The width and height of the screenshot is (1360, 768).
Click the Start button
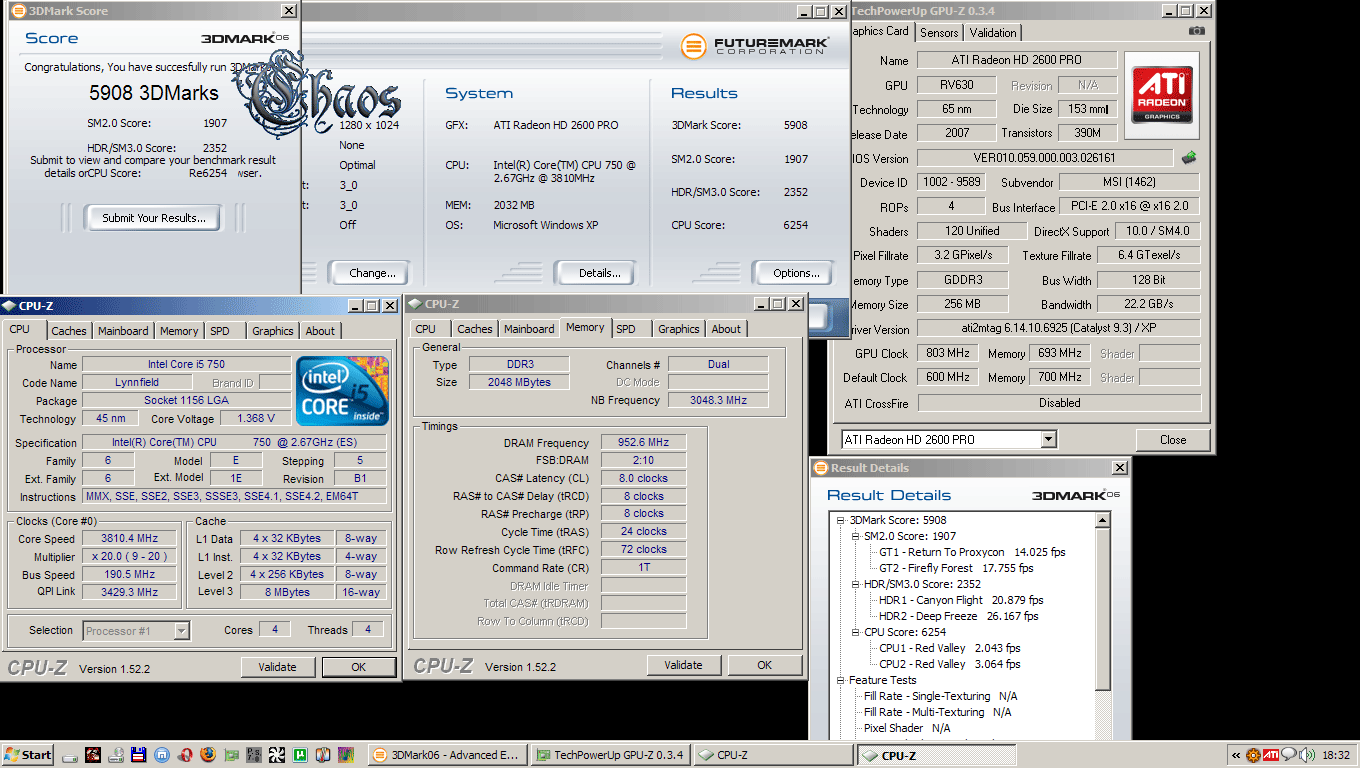27,755
